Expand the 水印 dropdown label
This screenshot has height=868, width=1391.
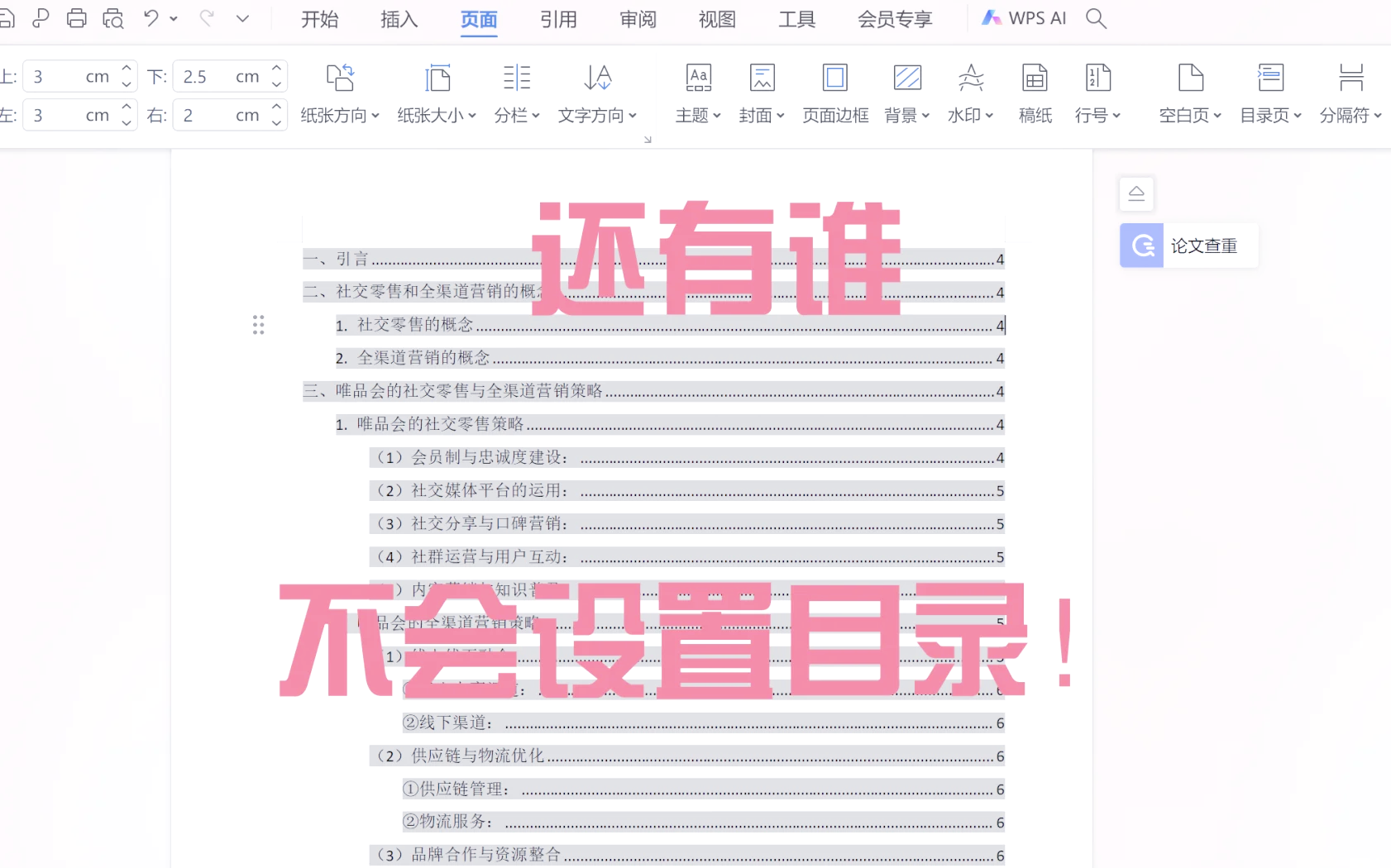pyautogui.click(x=971, y=116)
